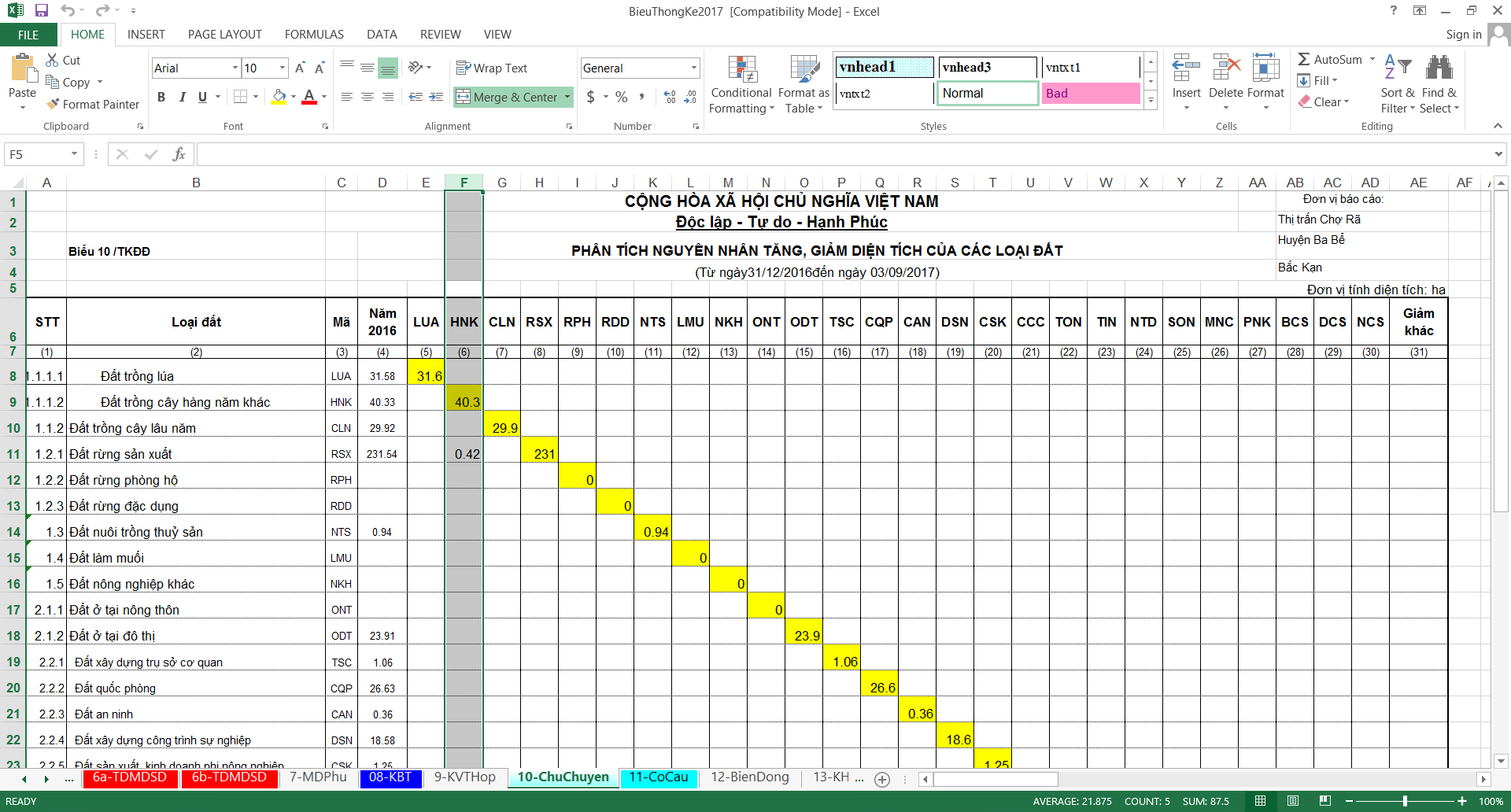Open the PAGE LAYOUT ribbon tab
This screenshot has height=812, width=1511.
pyautogui.click(x=224, y=35)
